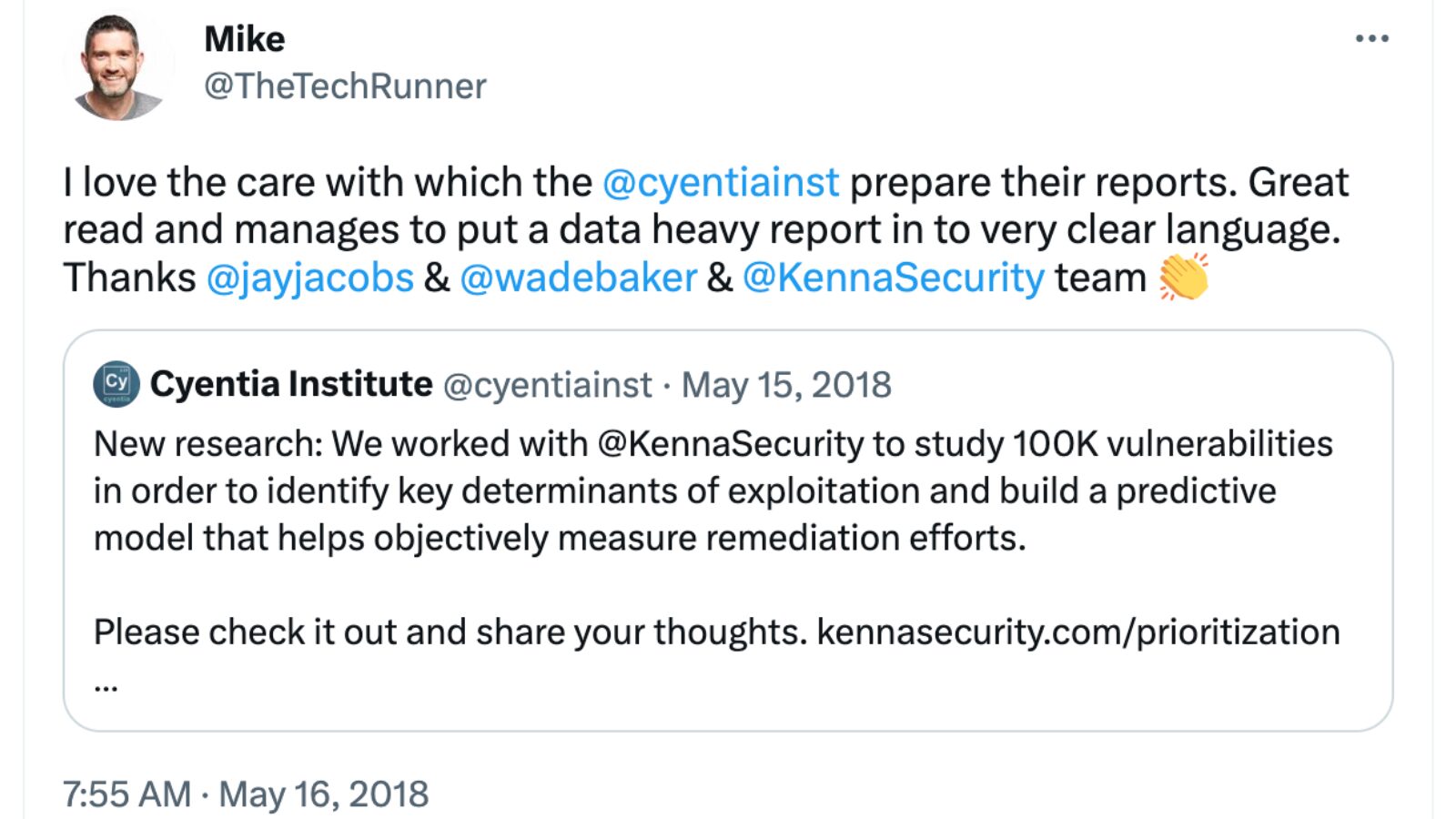Image resolution: width=1456 pixels, height=819 pixels.
Task: Click the @TheTechRunner handle
Action: coord(345,86)
